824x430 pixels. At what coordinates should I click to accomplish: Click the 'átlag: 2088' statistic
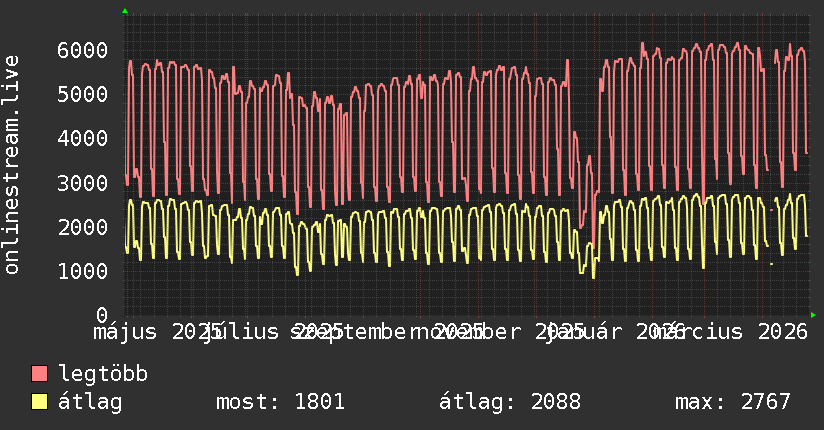(x=510, y=402)
